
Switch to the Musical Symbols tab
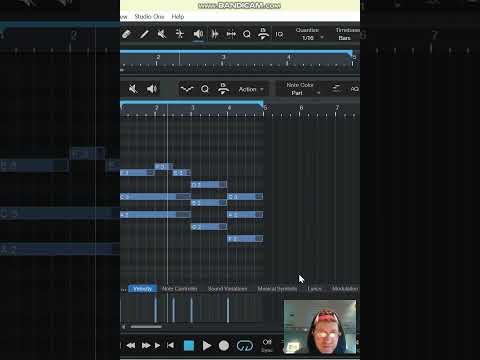coord(277,289)
